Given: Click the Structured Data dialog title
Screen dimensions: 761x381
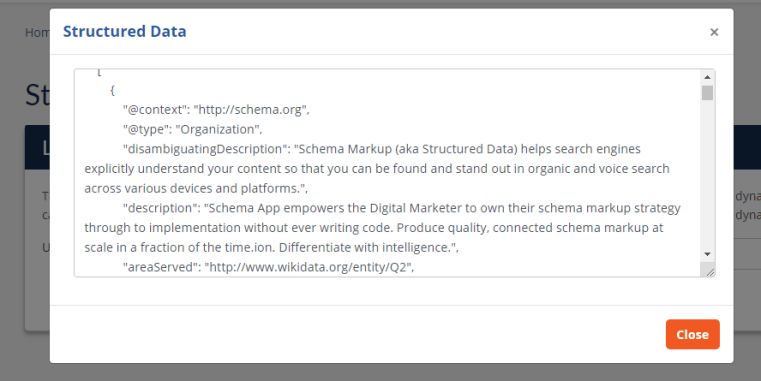Looking at the screenshot, I should pos(125,32).
